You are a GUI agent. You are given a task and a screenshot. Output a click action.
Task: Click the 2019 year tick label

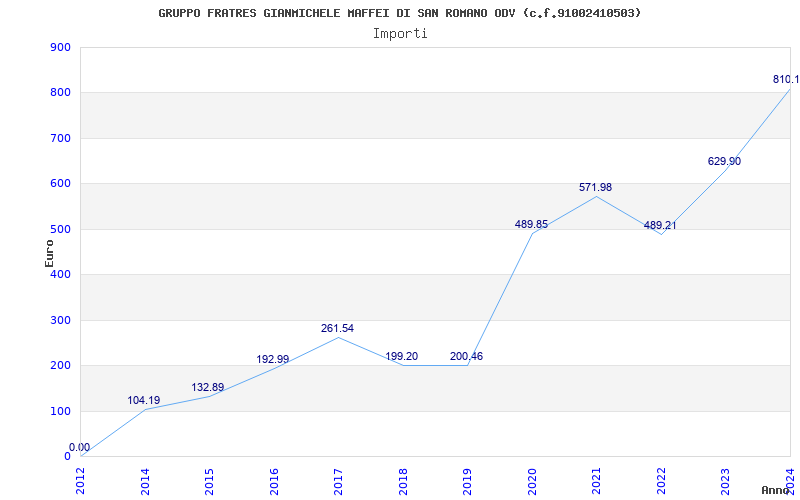coord(467,480)
